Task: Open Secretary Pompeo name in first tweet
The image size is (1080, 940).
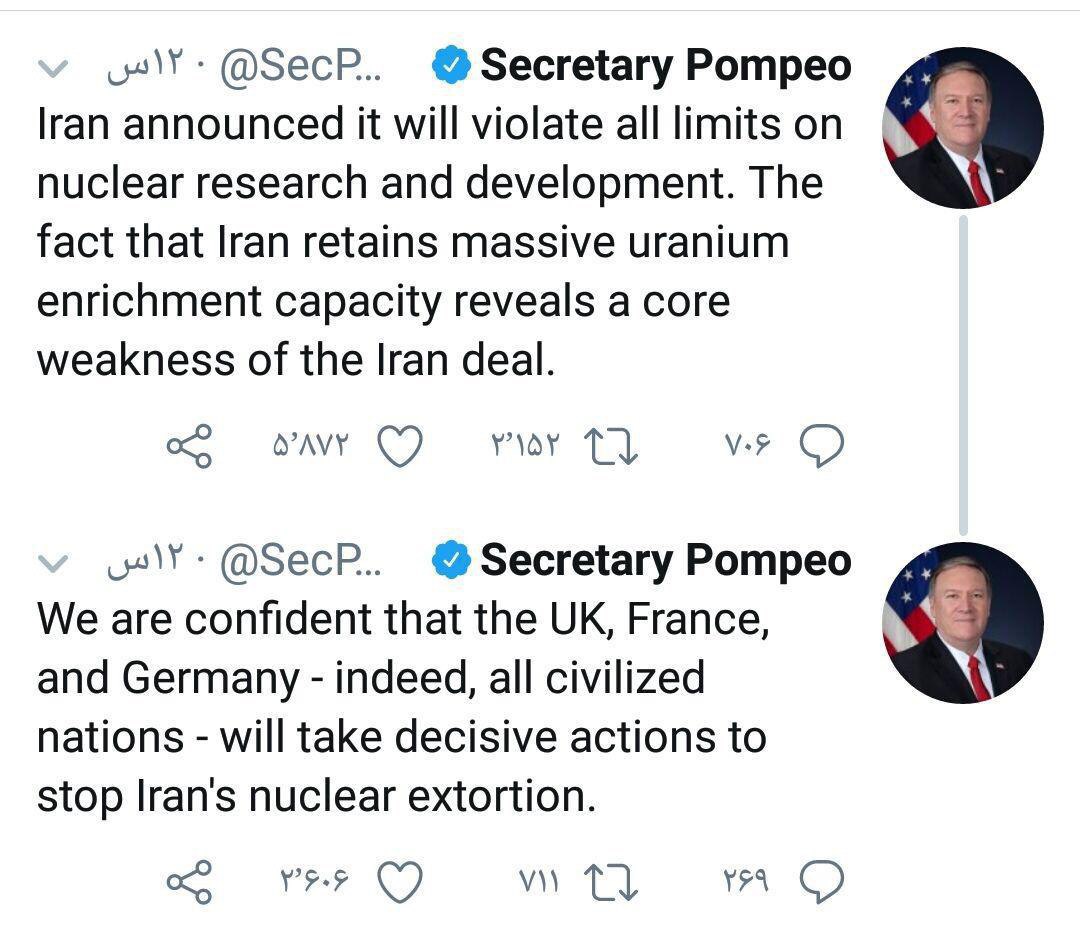Action: point(666,66)
